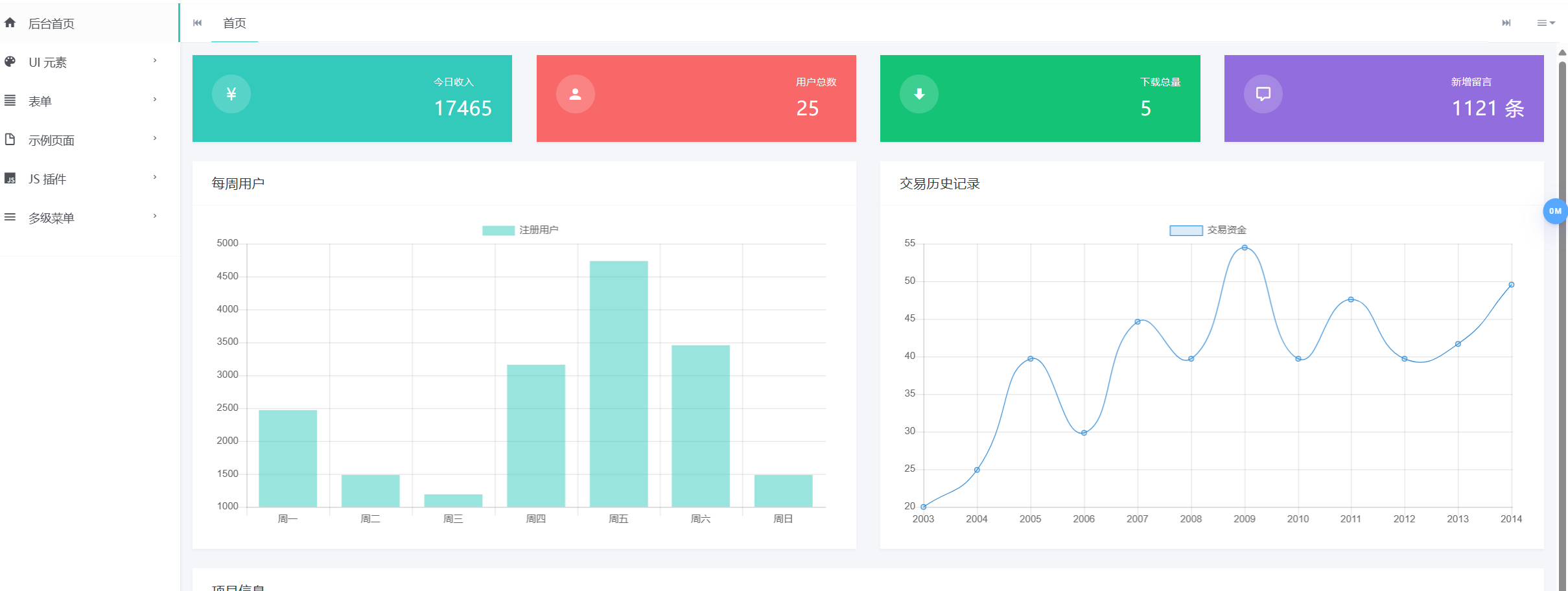Click the 2011 axis label
The image size is (1568, 591).
[1351, 519]
